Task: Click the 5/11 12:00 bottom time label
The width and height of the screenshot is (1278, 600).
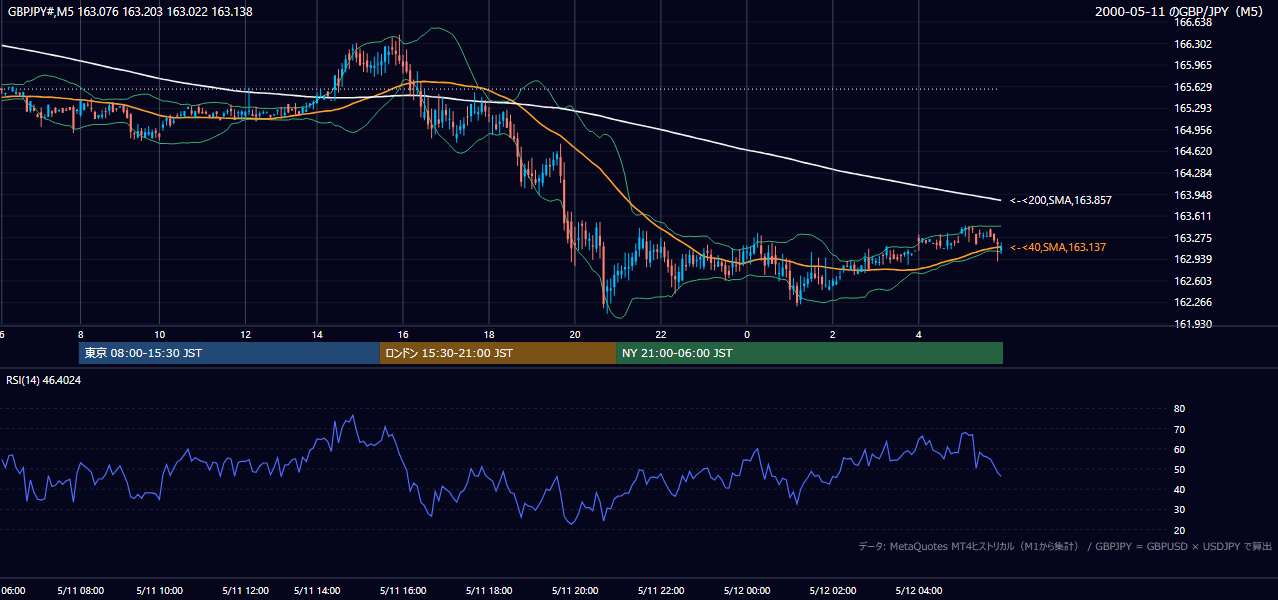Action: 244,590
